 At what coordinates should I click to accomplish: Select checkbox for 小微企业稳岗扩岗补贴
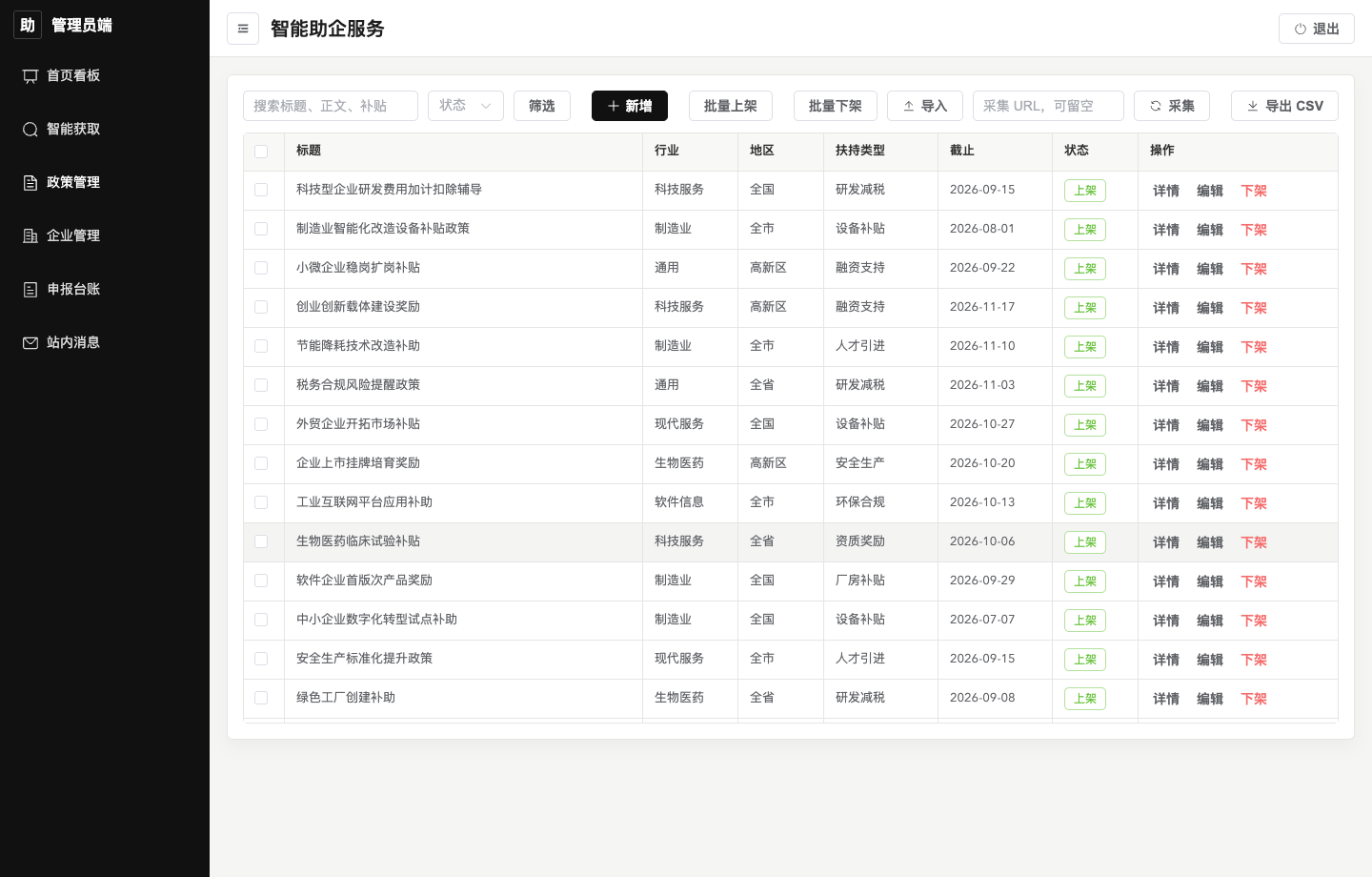[261, 268]
